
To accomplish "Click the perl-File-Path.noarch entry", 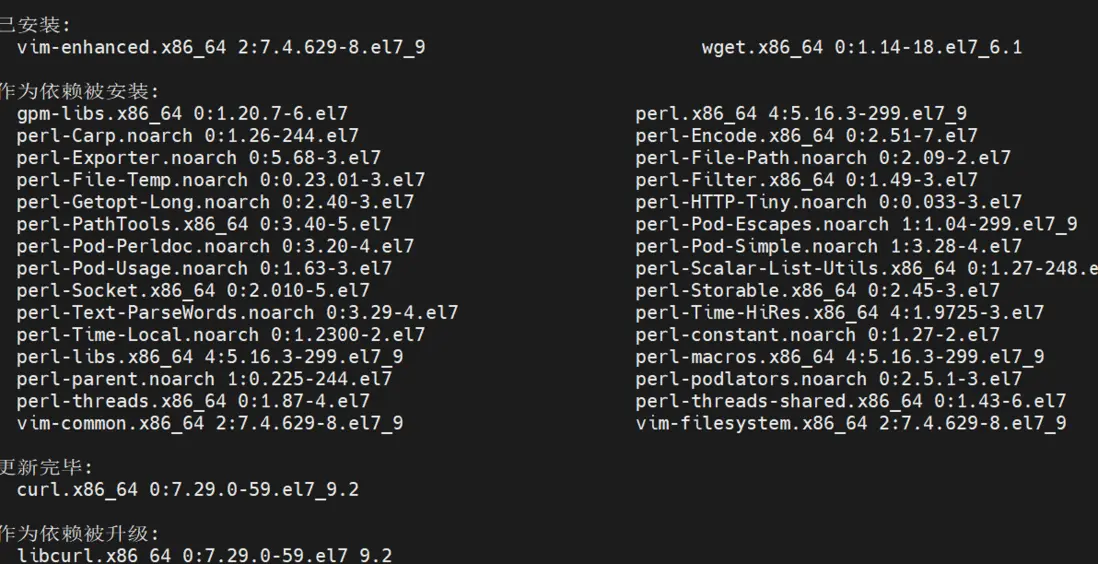I will pyautogui.click(x=822, y=158).
